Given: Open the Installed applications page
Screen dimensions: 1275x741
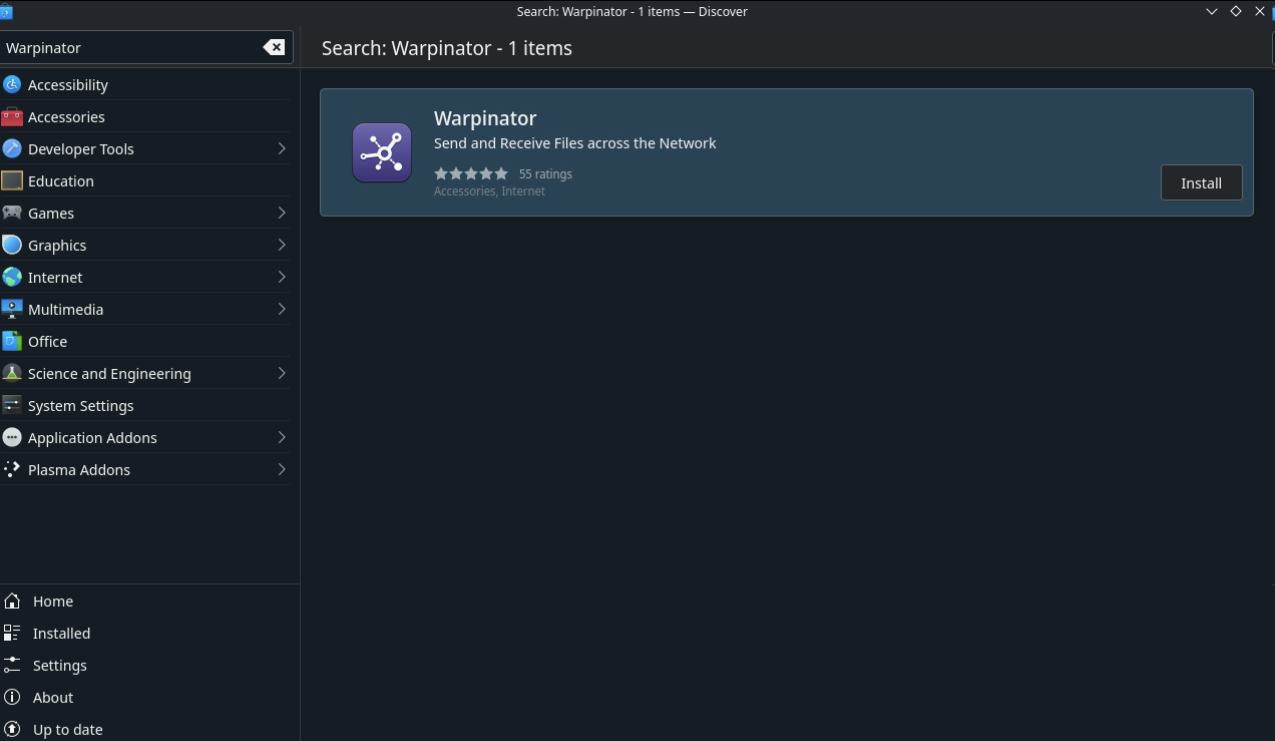Looking at the screenshot, I should pos(61,633).
